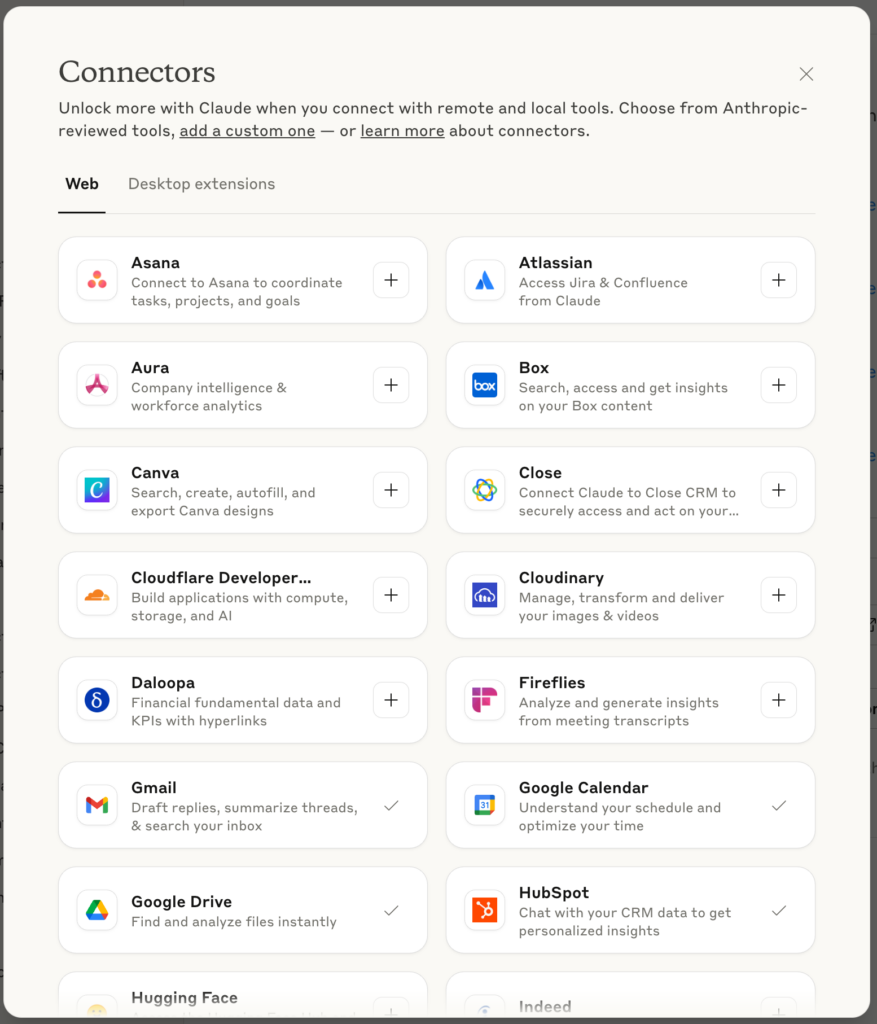The width and height of the screenshot is (877, 1024).
Task: Add the Daloopa connector
Action: 391,700
